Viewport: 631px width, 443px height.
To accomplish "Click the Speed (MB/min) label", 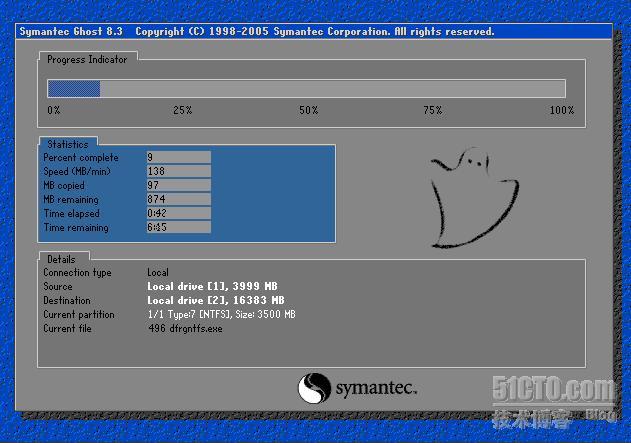I will click(77, 171).
